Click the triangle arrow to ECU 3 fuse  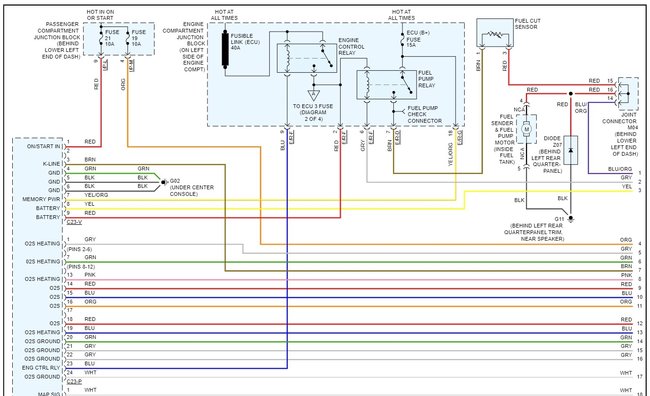coord(314,95)
